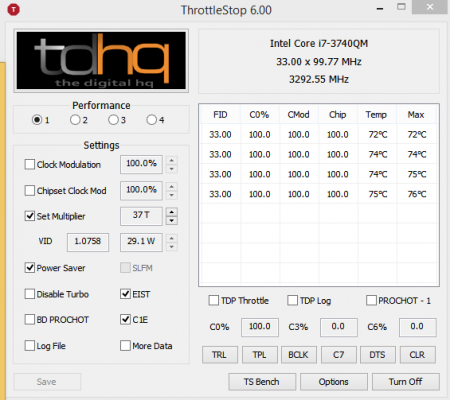Check the TDP Throttle box
Screen dimensions: 450x400
(x=214, y=300)
